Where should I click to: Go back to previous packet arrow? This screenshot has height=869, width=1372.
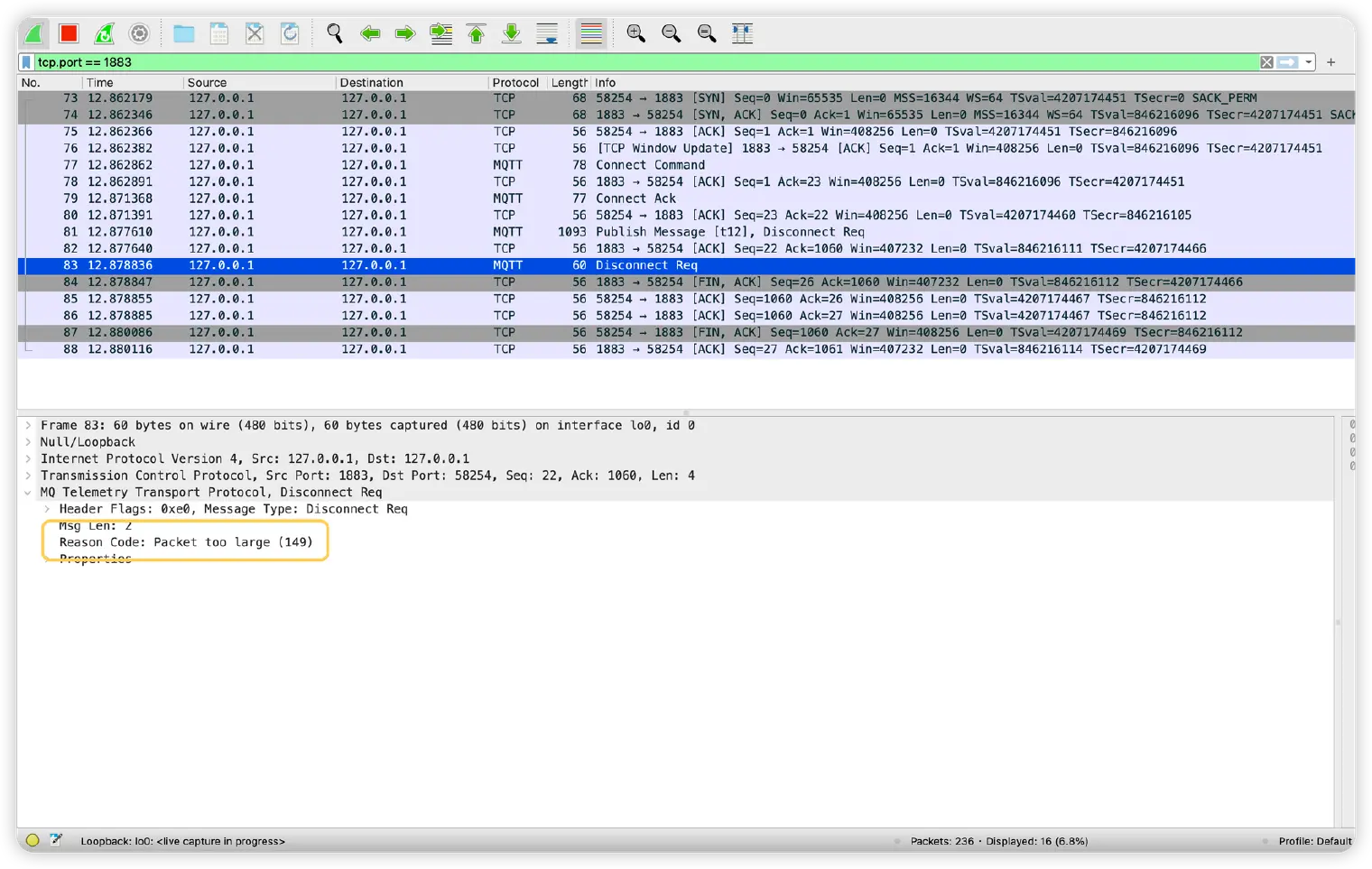[x=370, y=33]
